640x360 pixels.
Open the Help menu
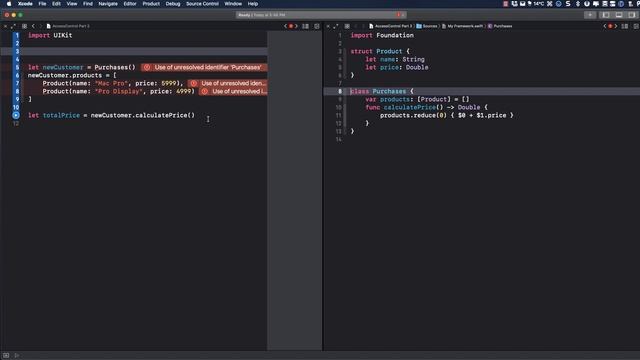[x=253, y=4]
